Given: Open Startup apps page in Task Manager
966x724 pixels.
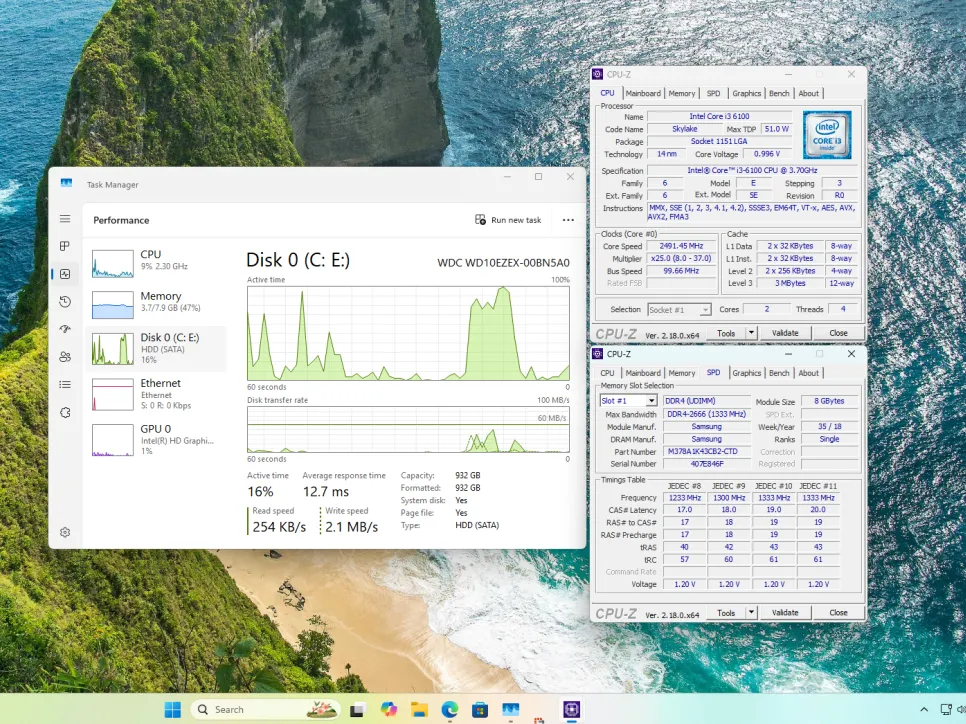Looking at the screenshot, I should [65, 329].
